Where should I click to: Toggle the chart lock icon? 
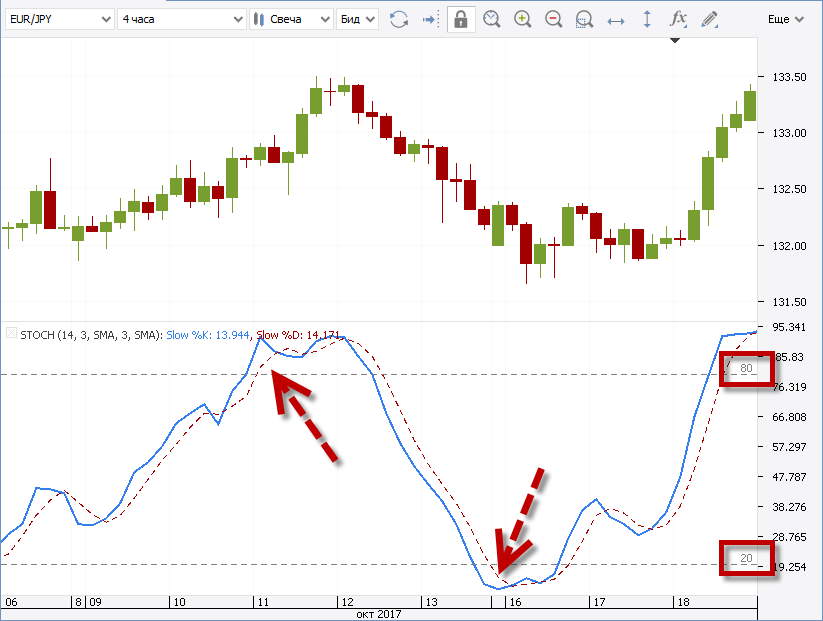460,19
